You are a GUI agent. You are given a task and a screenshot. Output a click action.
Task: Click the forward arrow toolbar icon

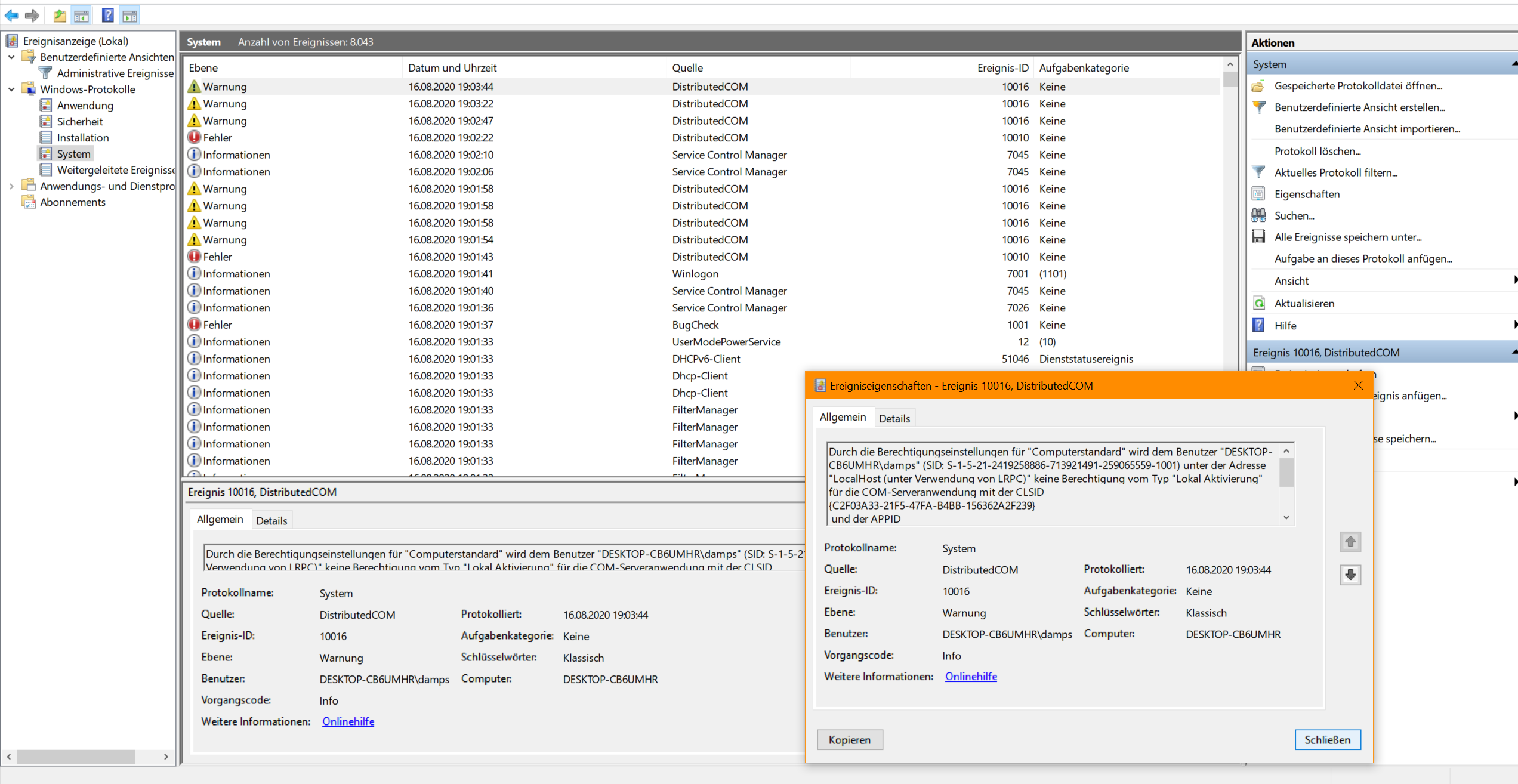coord(32,16)
